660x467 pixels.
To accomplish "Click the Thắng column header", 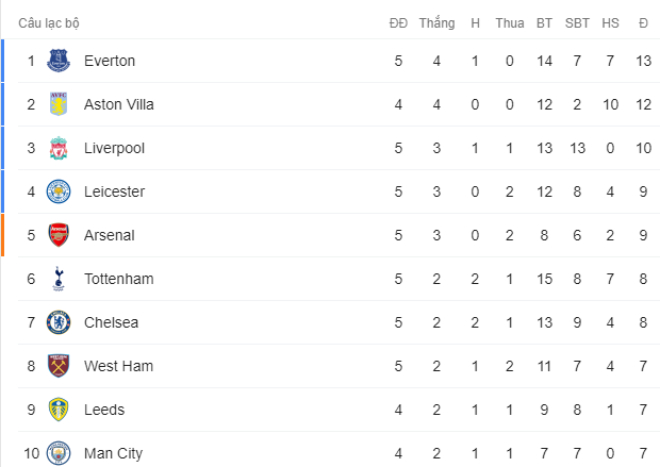I will (437, 23).
